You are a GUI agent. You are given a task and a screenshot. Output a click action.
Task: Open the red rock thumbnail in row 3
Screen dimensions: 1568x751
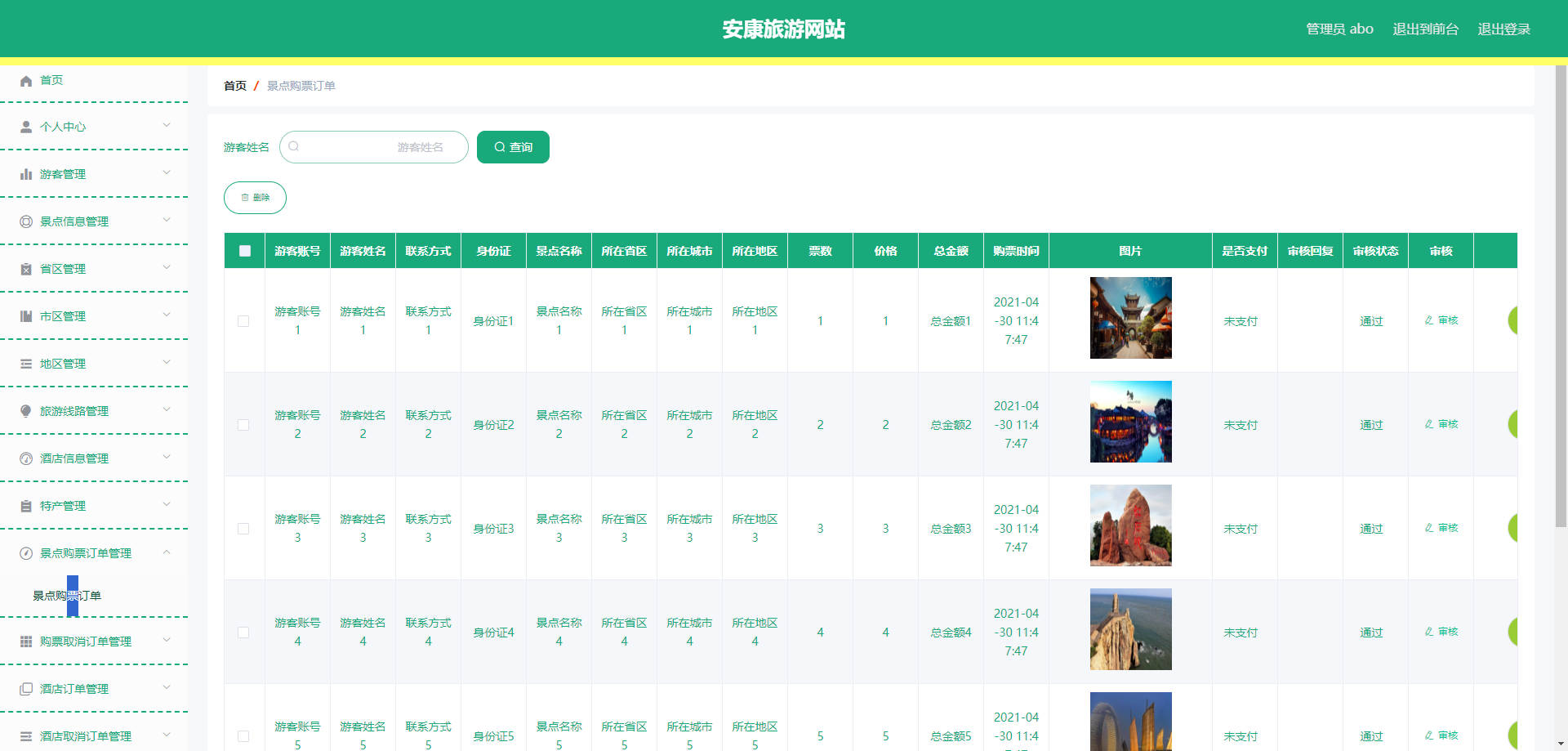click(x=1130, y=525)
